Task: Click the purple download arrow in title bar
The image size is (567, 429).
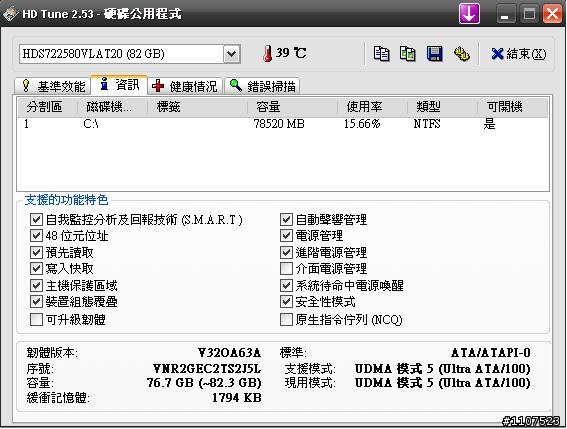Action: coord(469,14)
